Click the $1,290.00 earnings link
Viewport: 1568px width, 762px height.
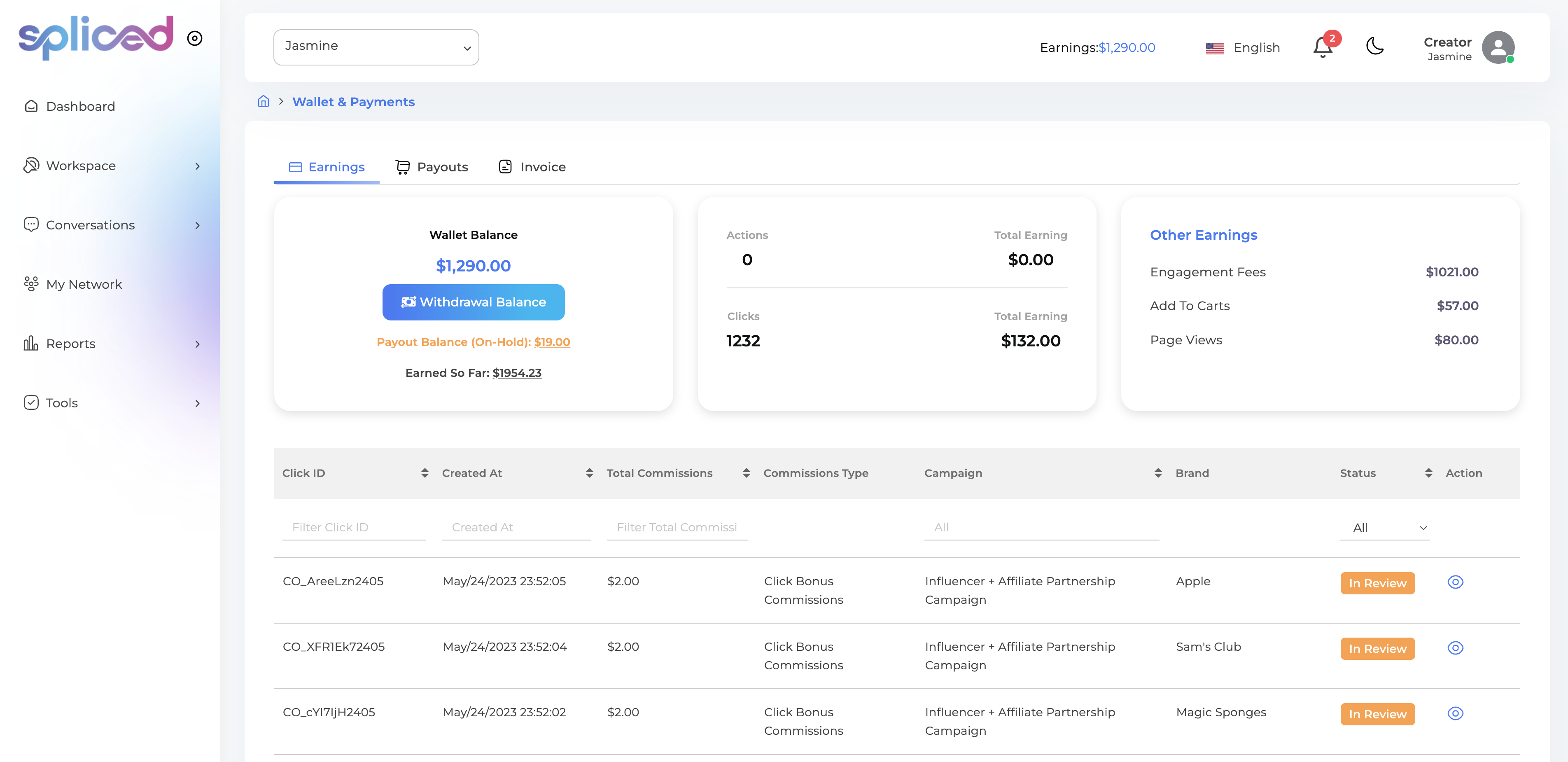1128,46
